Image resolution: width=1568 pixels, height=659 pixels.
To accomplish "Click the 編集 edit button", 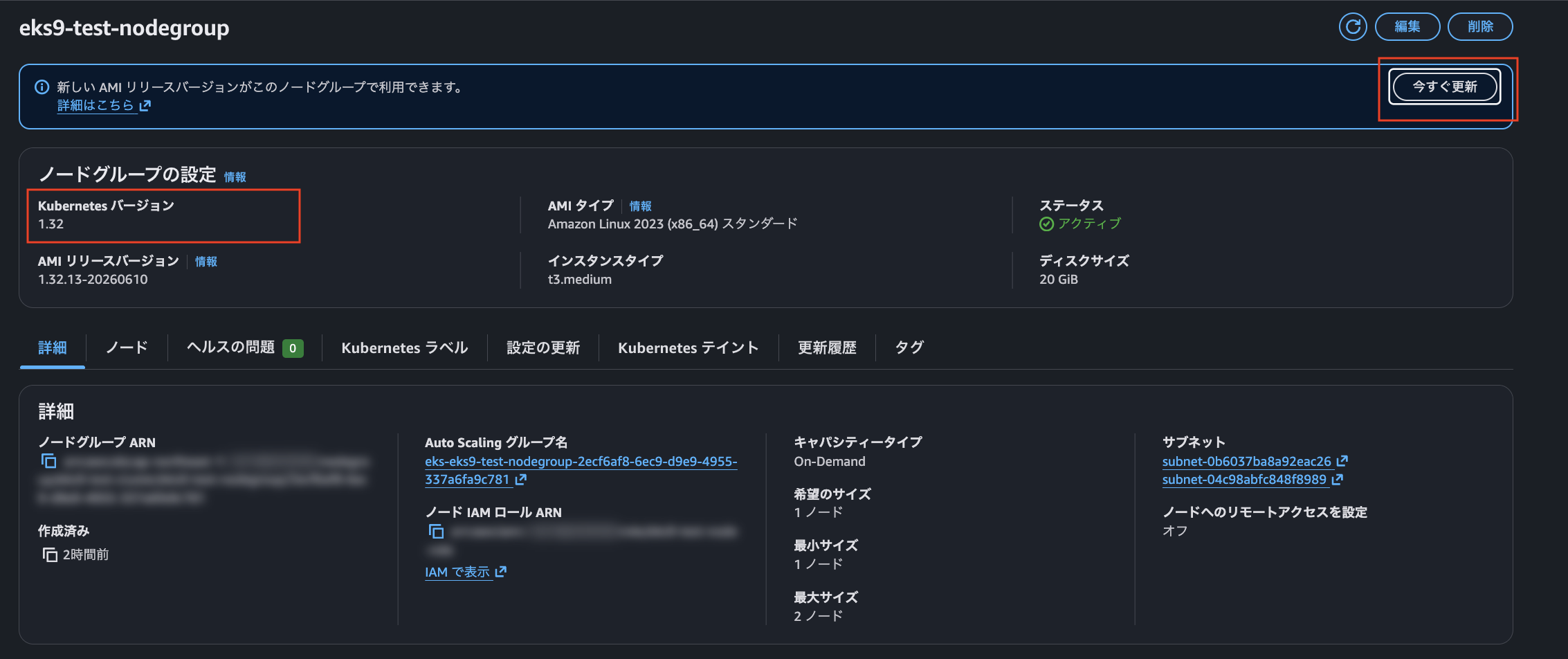I will (1407, 27).
